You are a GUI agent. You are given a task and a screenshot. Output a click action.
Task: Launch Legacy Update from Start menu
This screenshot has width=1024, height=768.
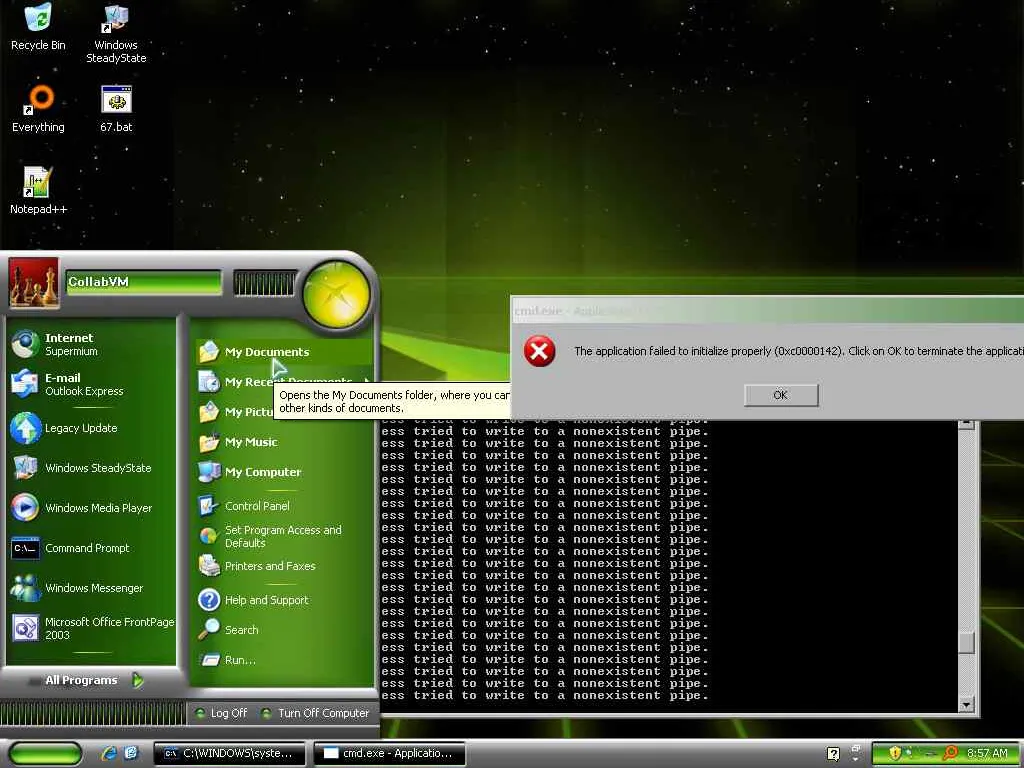click(x=91, y=428)
